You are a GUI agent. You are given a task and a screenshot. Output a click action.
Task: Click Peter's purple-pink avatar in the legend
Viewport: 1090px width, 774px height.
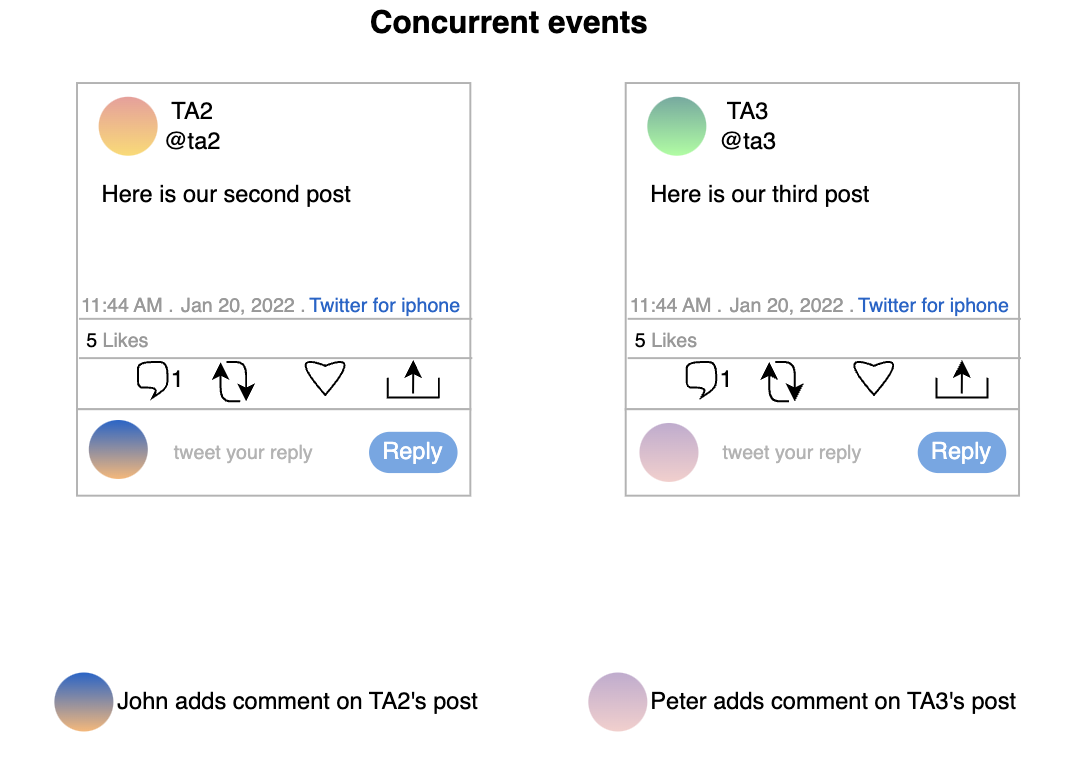pos(617,702)
